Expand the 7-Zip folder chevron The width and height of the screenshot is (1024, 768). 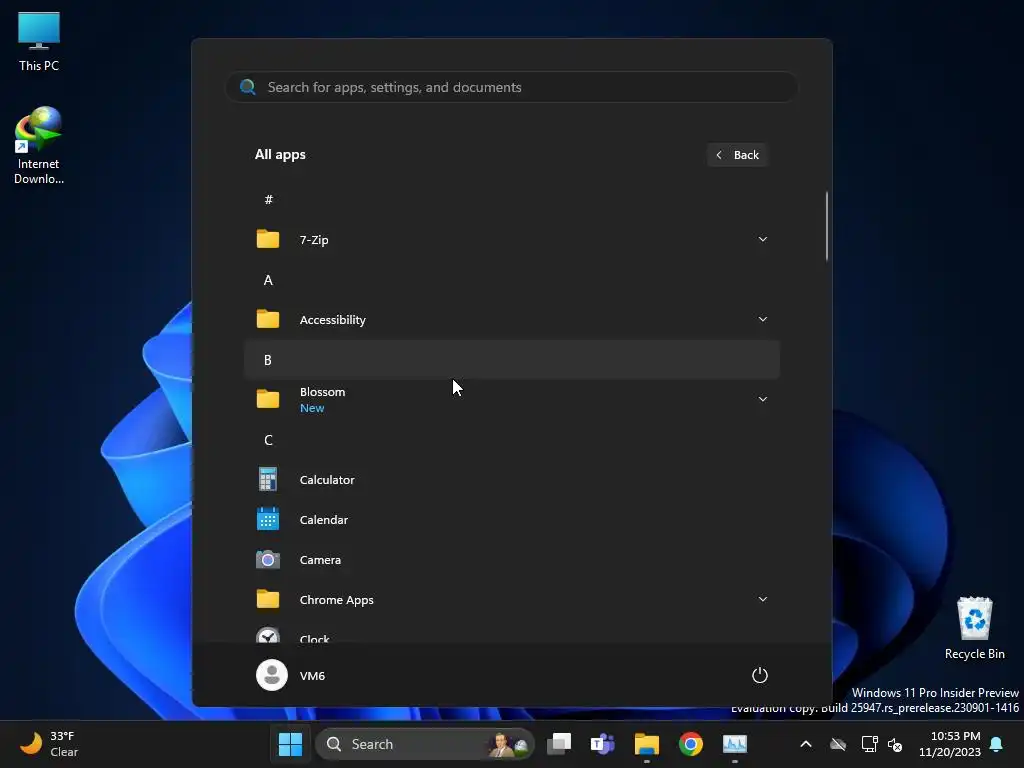click(x=762, y=239)
